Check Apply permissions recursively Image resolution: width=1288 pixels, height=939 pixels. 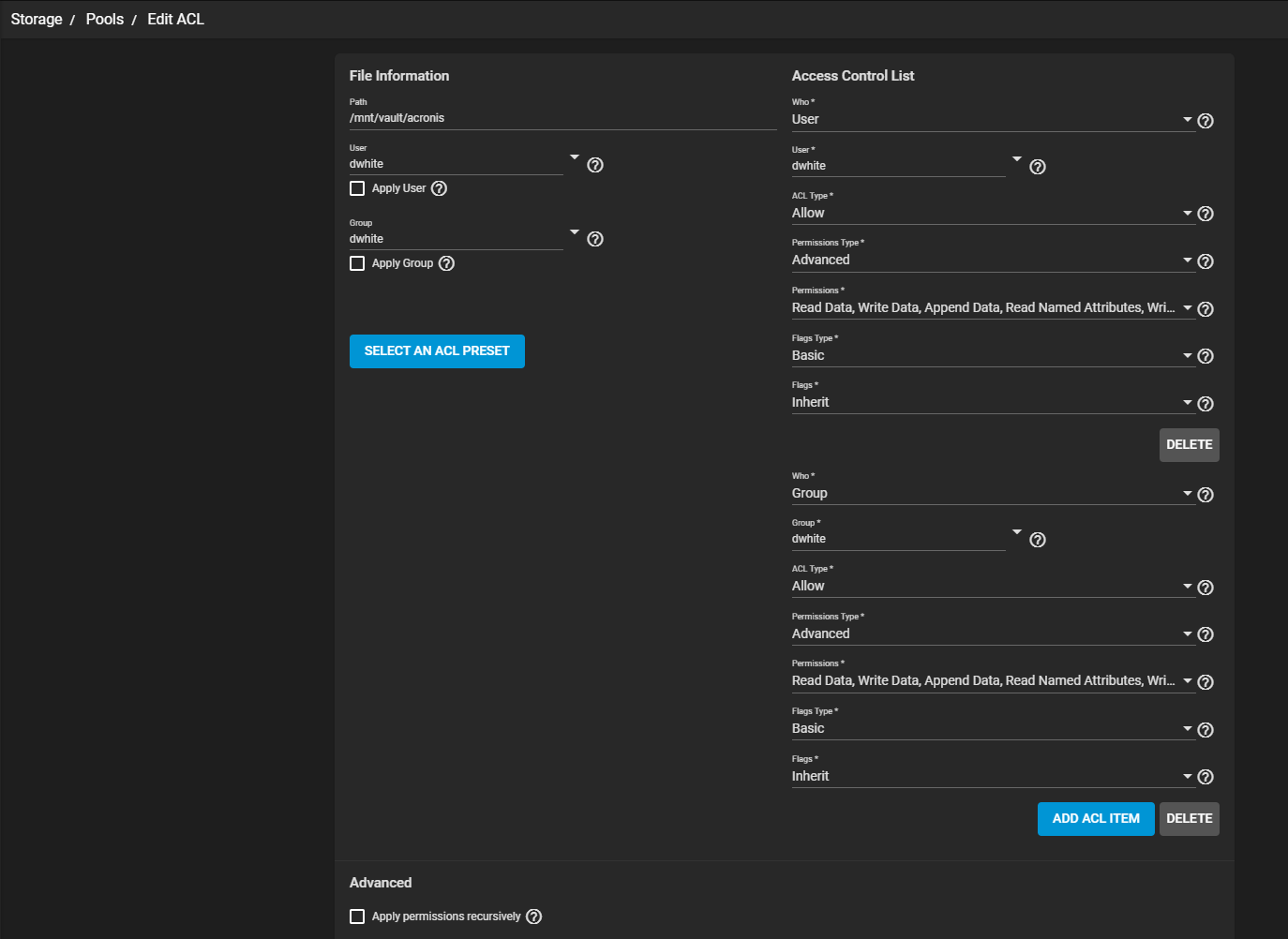tap(357, 917)
